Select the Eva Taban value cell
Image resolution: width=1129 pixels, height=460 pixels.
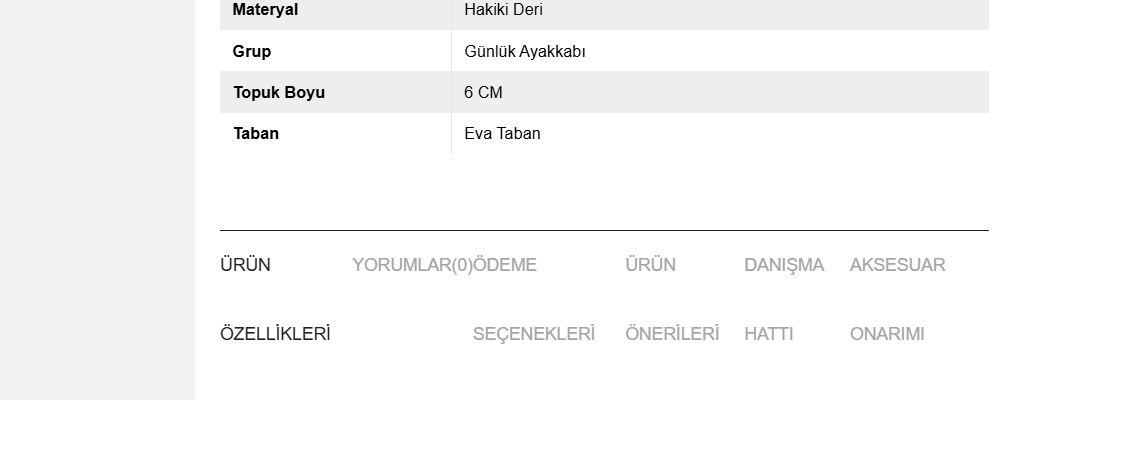click(x=720, y=134)
